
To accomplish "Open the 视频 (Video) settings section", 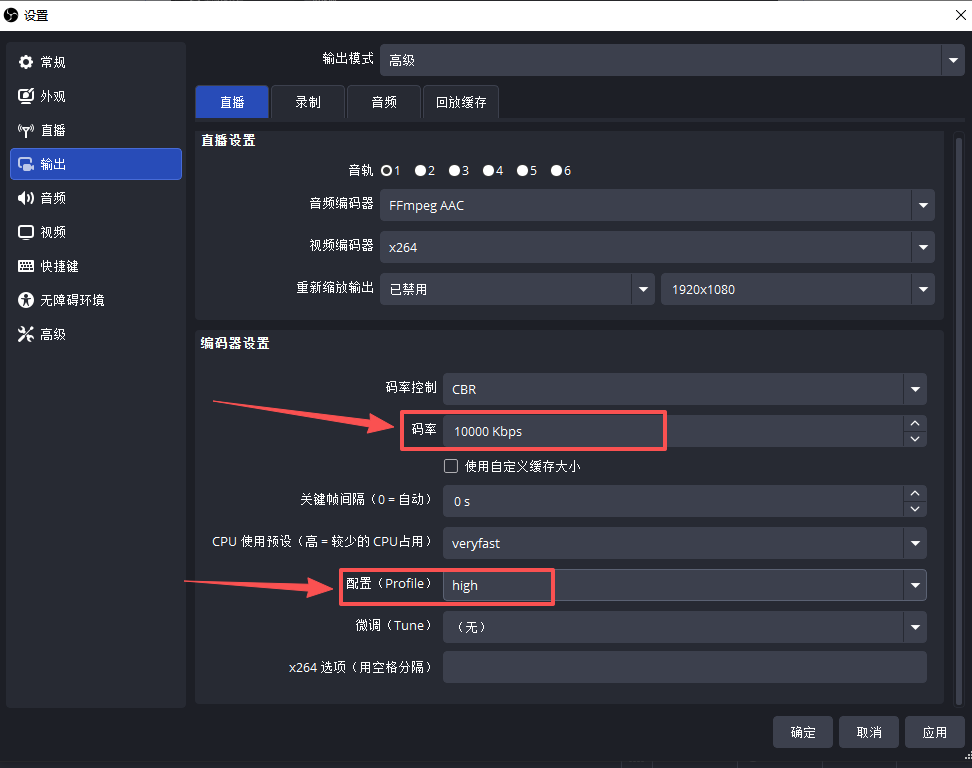I will pyautogui.click(x=60, y=231).
